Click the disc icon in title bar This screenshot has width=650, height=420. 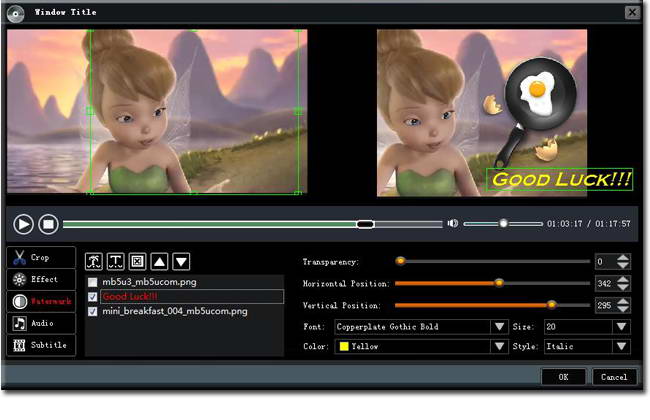(x=15, y=13)
